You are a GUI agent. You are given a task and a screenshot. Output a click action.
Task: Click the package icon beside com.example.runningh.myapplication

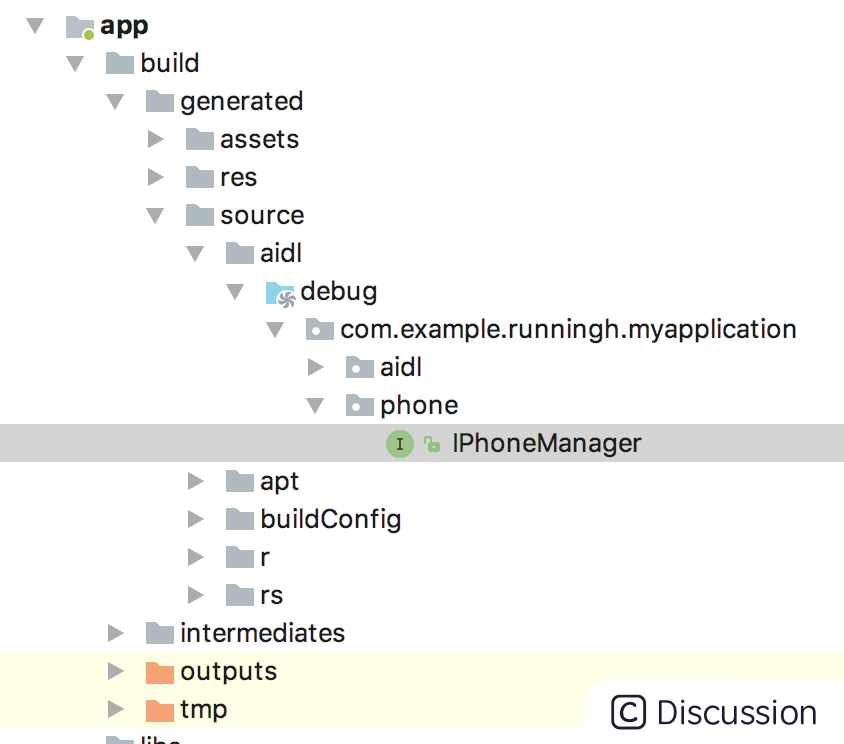point(320,329)
